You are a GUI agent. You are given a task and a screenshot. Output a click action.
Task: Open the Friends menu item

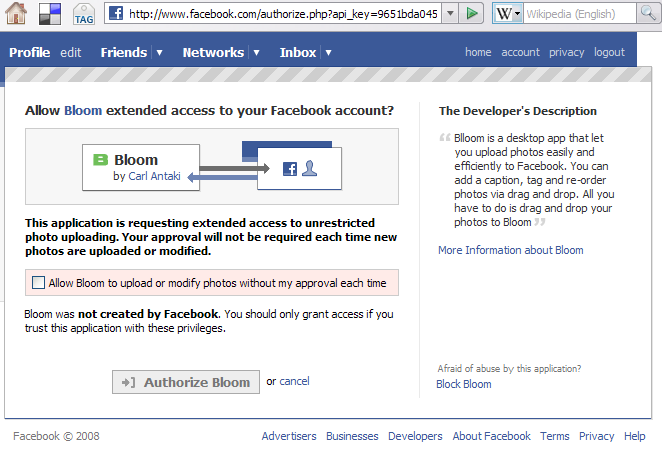pyautogui.click(x=124, y=52)
